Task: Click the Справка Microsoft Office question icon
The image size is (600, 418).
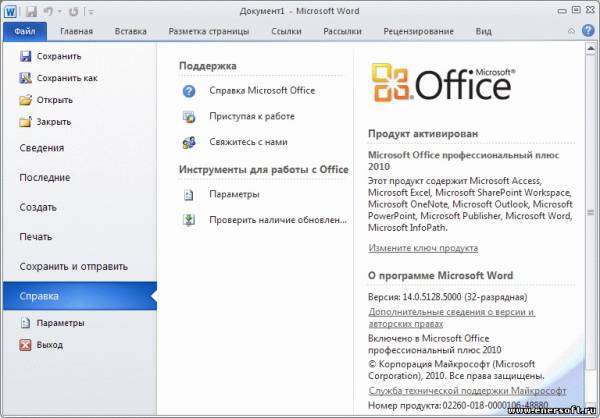Action: pos(189,91)
